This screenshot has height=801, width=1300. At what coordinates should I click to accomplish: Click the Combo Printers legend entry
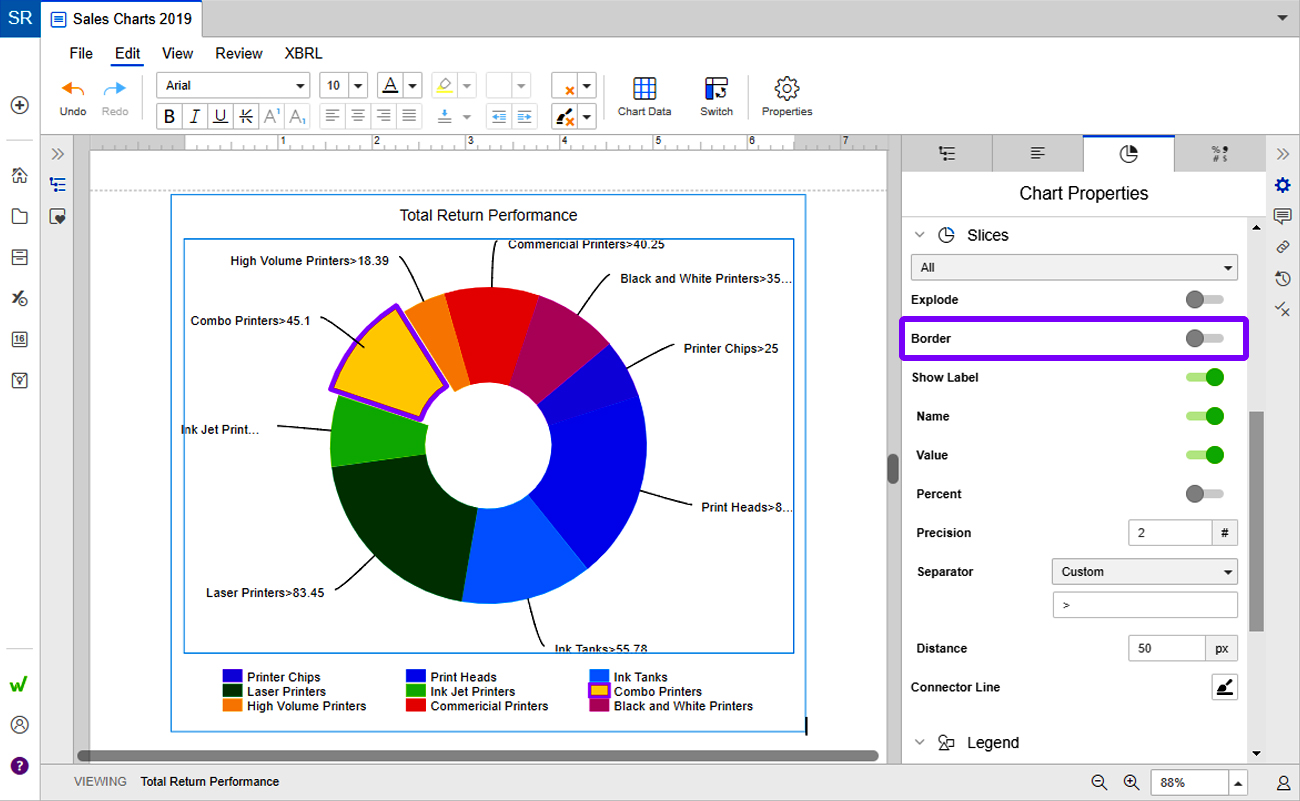point(657,692)
